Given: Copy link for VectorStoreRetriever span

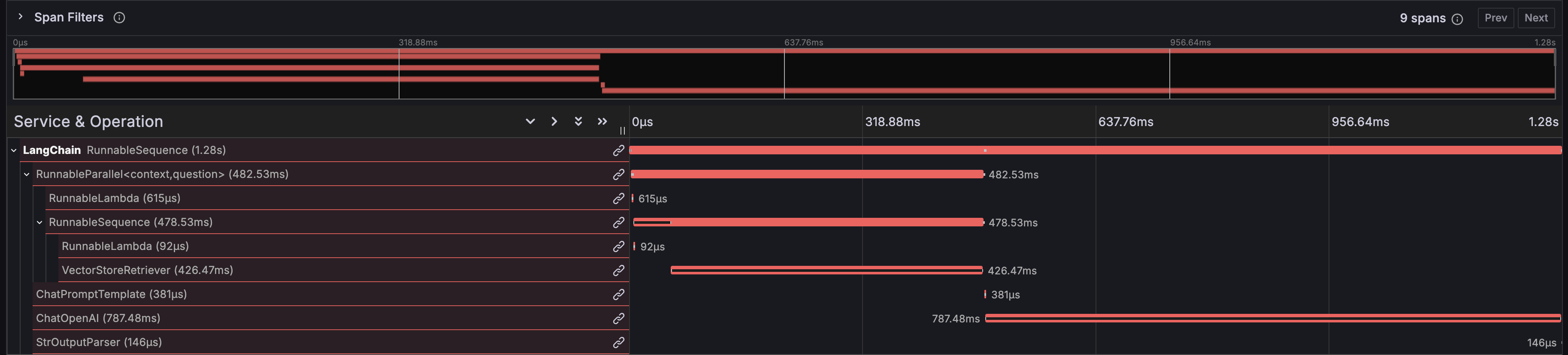Looking at the screenshot, I should pyautogui.click(x=618, y=271).
